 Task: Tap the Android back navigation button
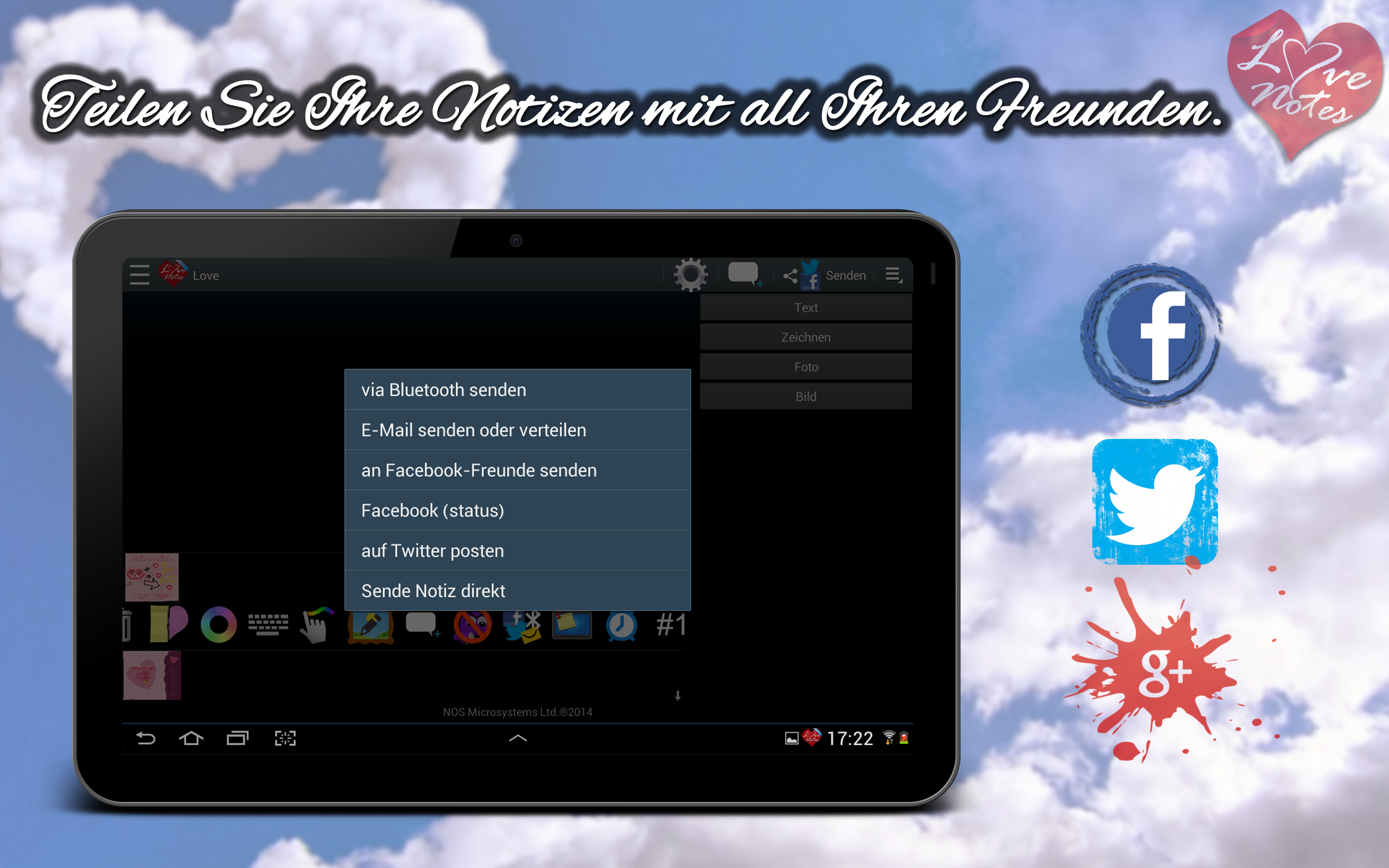(146, 738)
